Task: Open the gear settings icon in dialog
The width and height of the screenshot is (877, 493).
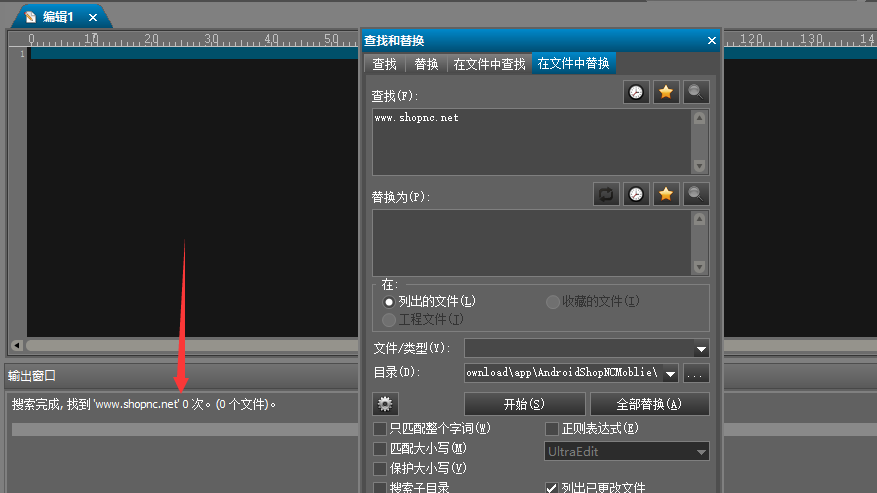Action: click(x=385, y=403)
